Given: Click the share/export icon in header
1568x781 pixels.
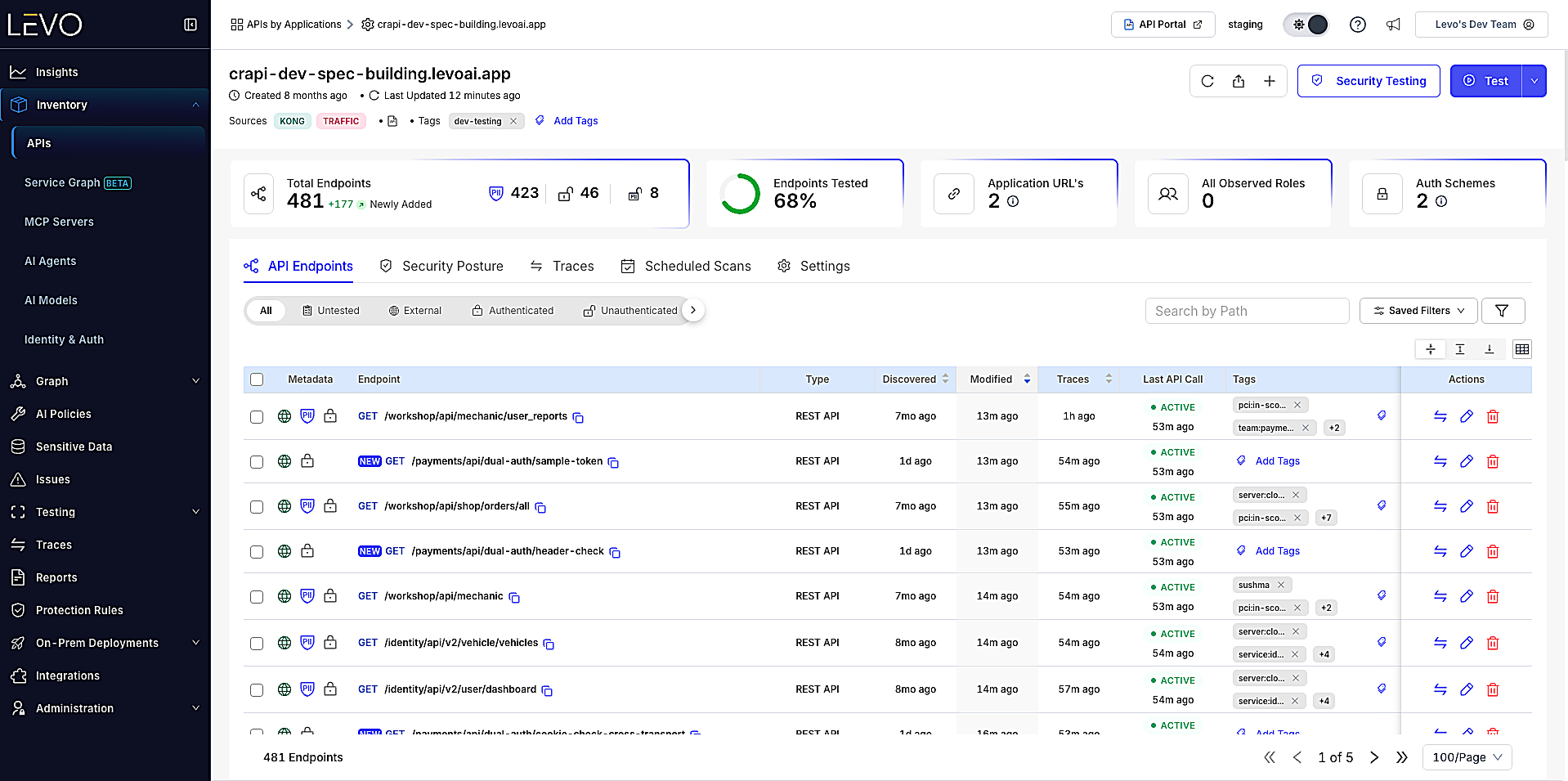Looking at the screenshot, I should click(x=1239, y=81).
